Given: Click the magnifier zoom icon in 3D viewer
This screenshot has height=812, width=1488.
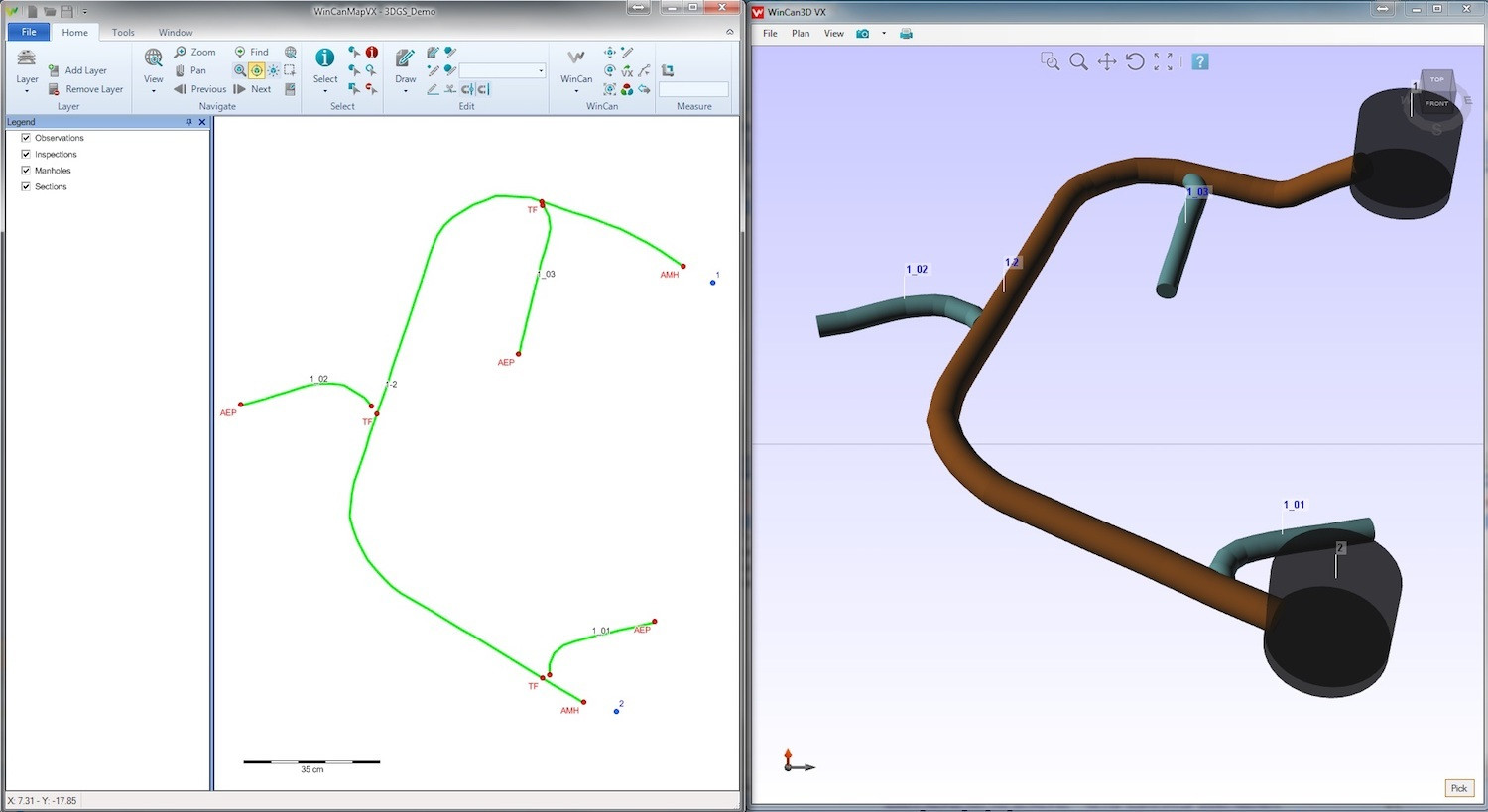Looking at the screenshot, I should click(1078, 61).
